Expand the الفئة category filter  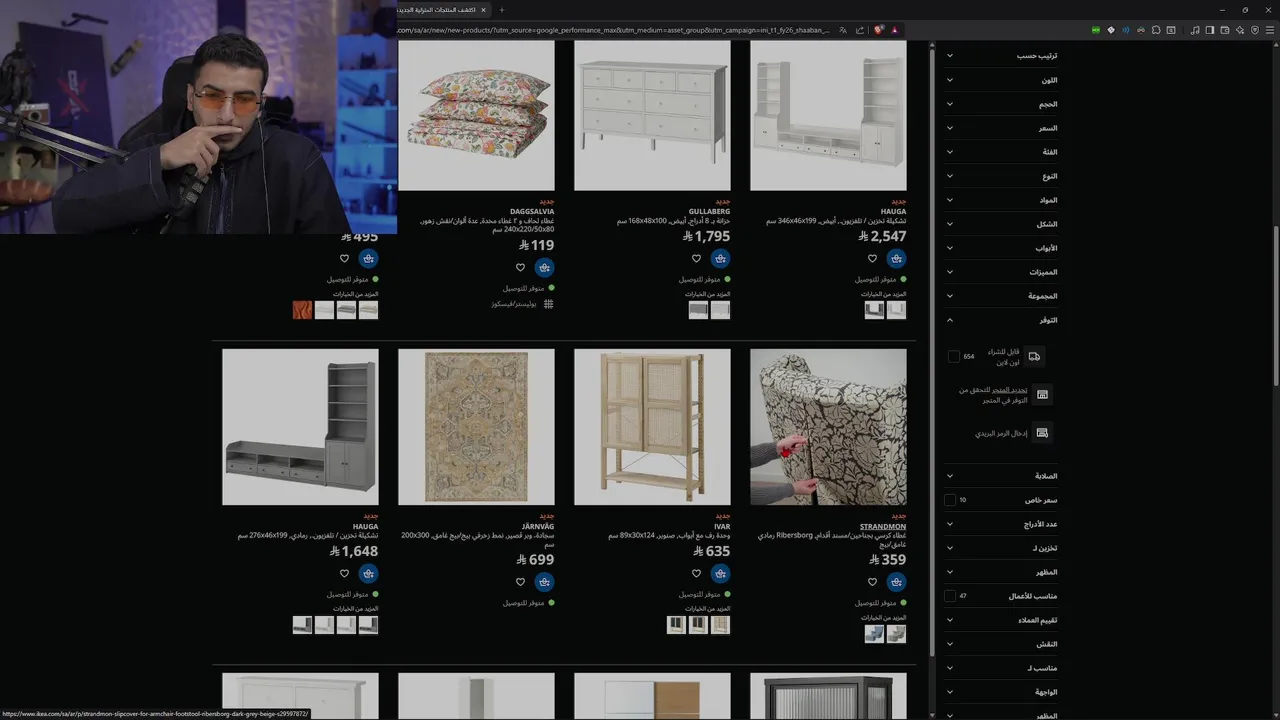1001,152
